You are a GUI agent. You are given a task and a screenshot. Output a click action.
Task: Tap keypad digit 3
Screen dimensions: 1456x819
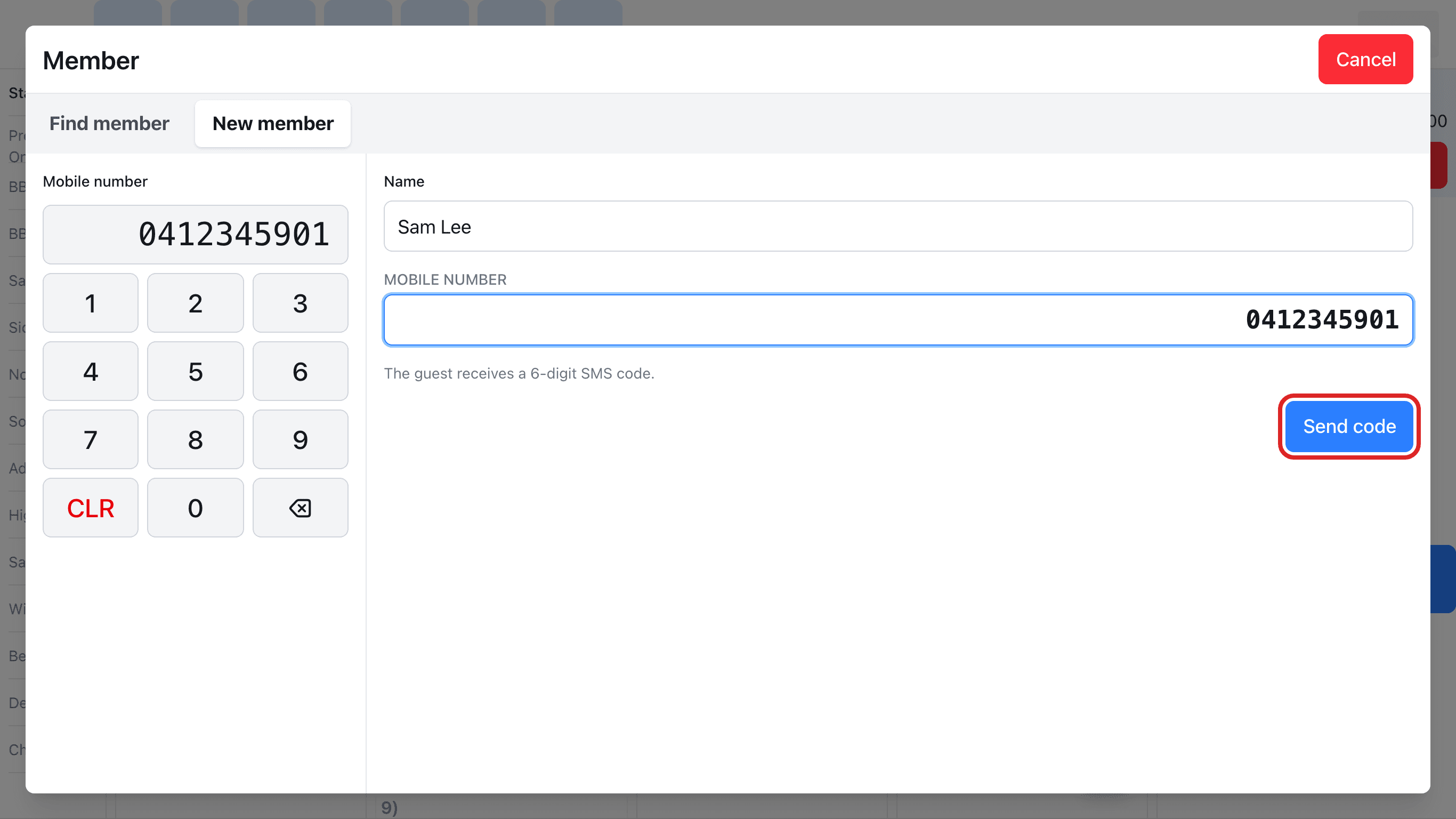(300, 303)
